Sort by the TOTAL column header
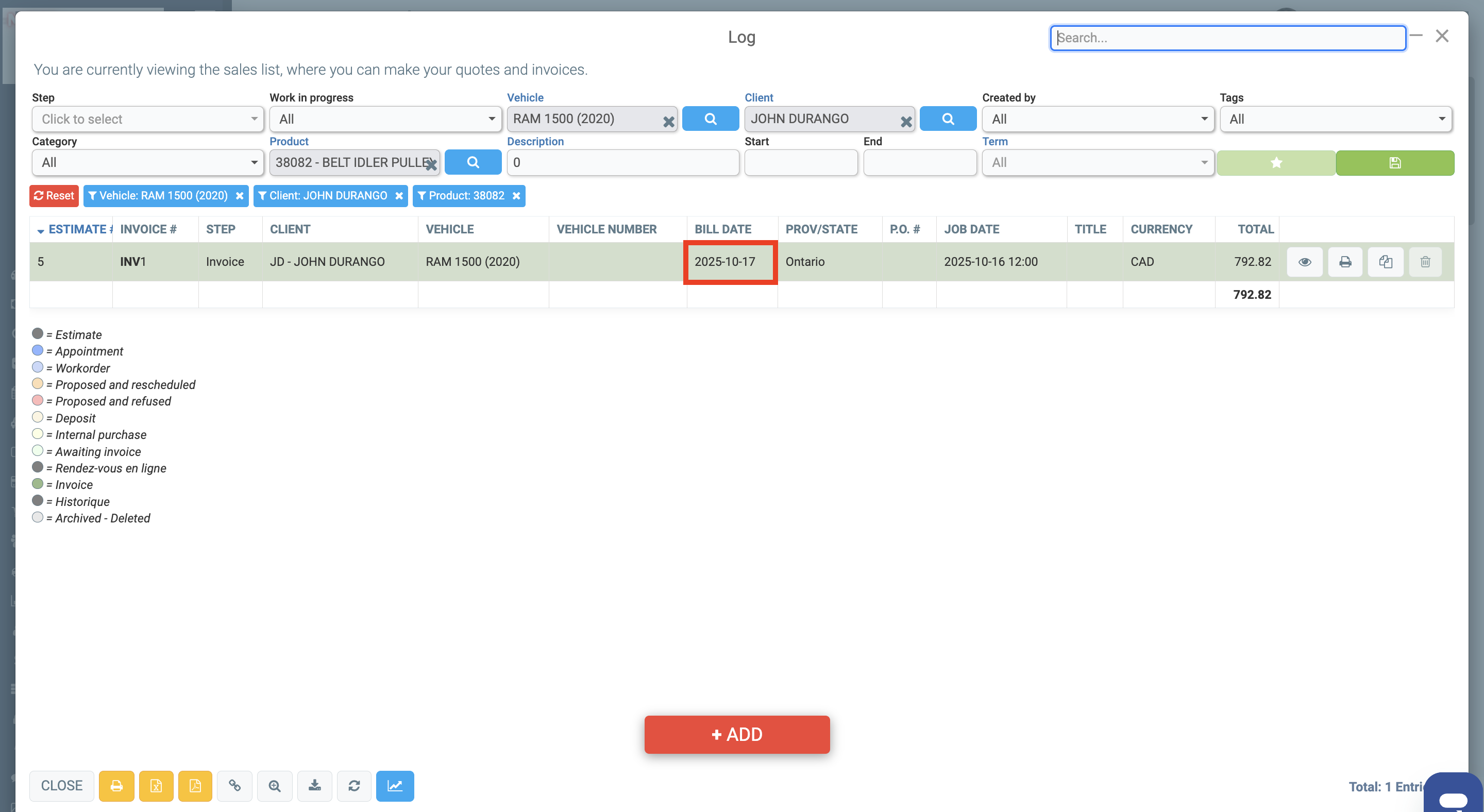 pos(1255,229)
